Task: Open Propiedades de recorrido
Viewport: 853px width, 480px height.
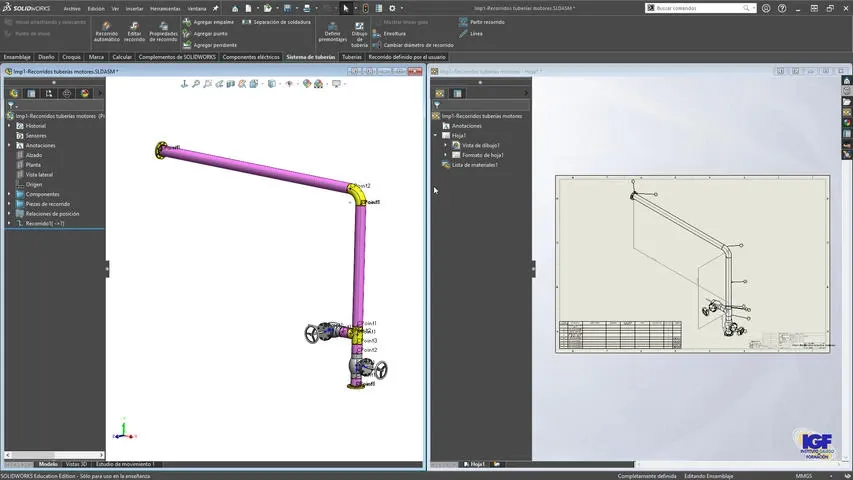Action: pyautogui.click(x=163, y=32)
